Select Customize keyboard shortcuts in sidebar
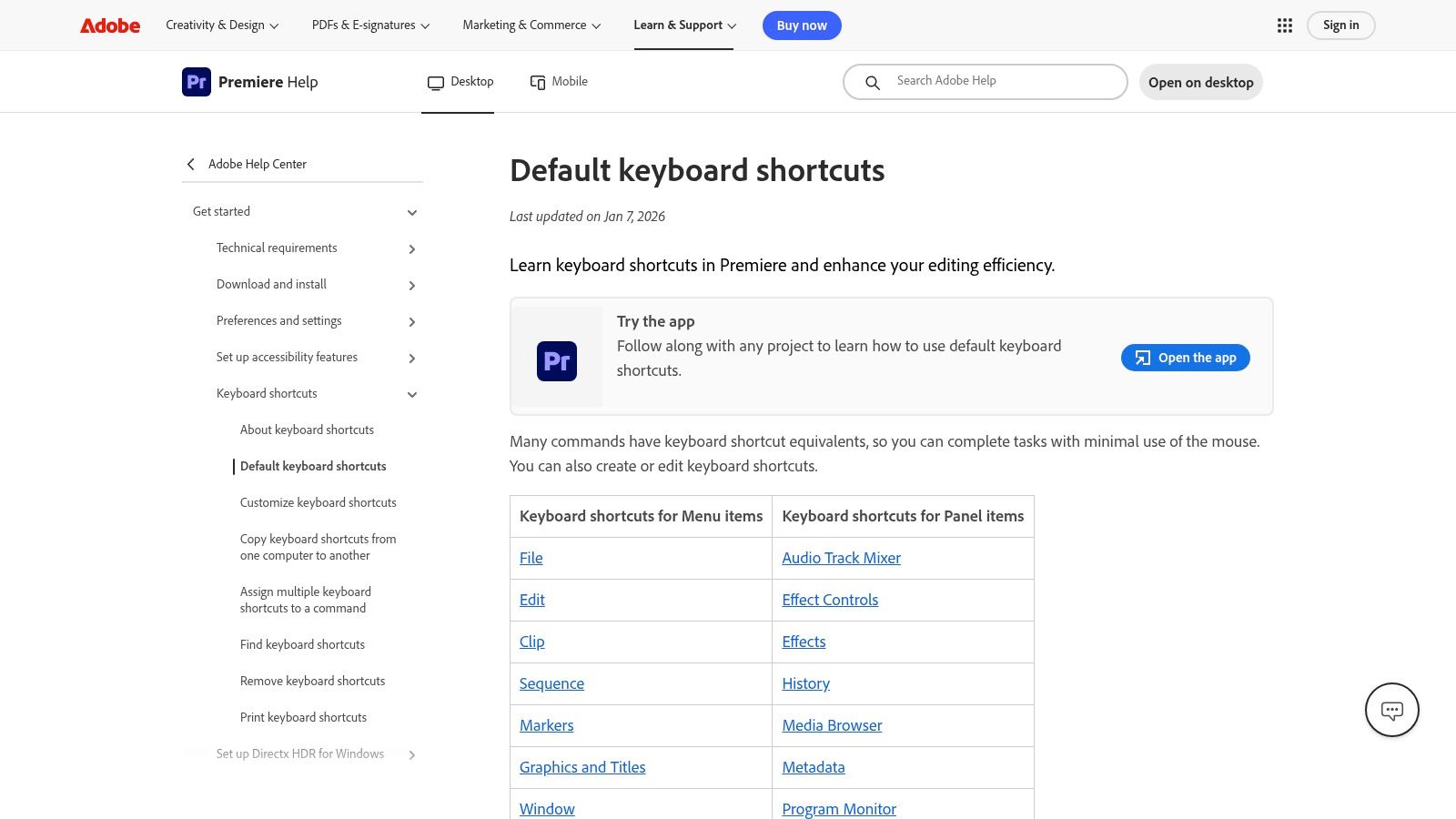 [318, 502]
